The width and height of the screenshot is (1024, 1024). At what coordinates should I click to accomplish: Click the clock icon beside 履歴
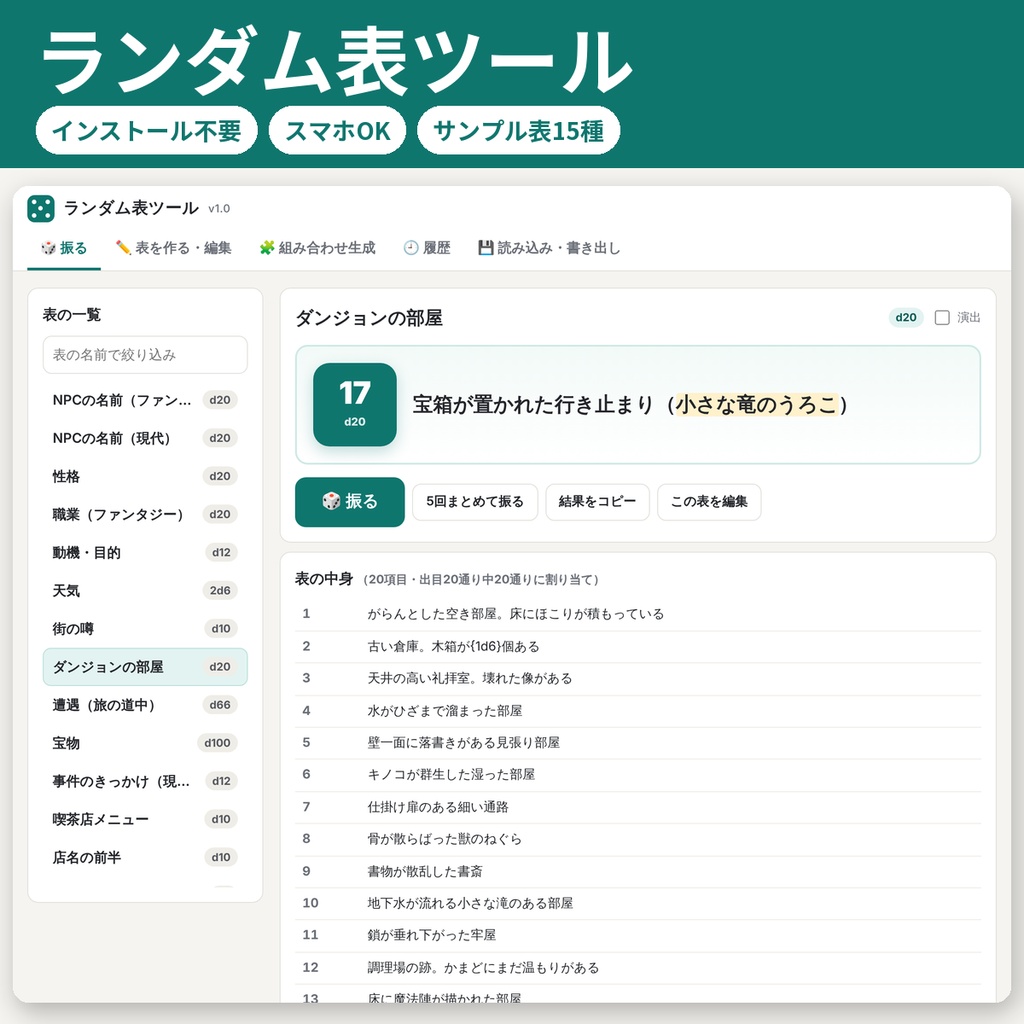(x=411, y=248)
